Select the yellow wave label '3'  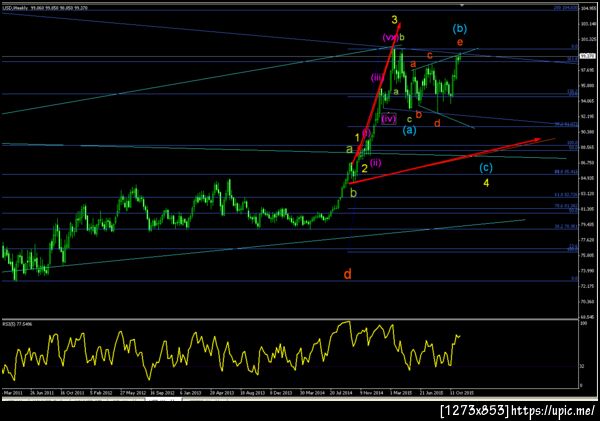point(395,19)
